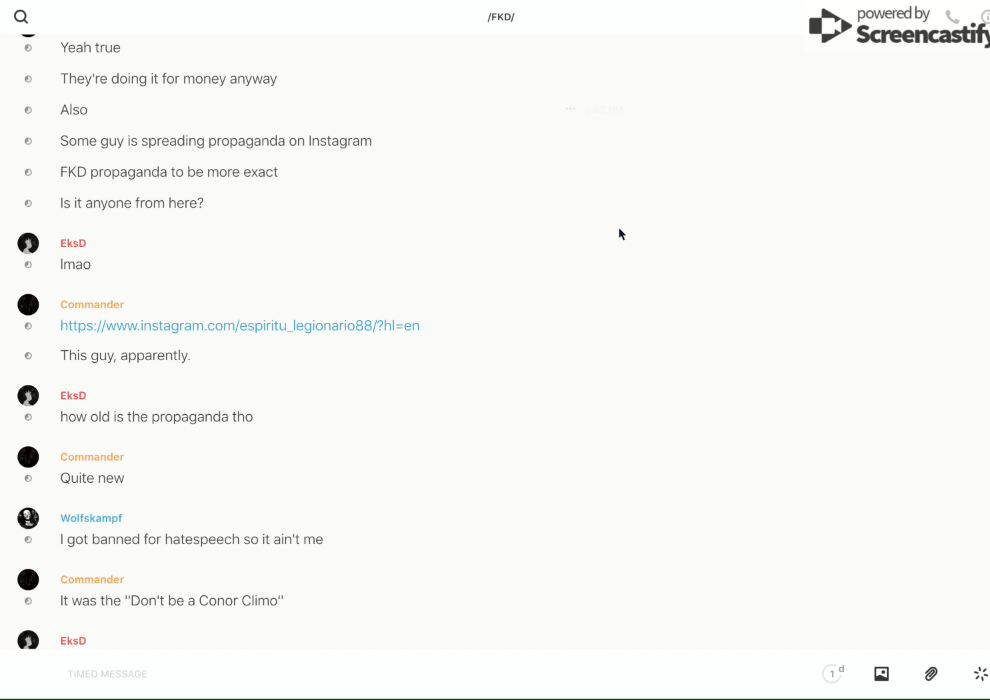Click the Wolfskampf username label
Screen dimensions: 990x700
(x=91, y=518)
